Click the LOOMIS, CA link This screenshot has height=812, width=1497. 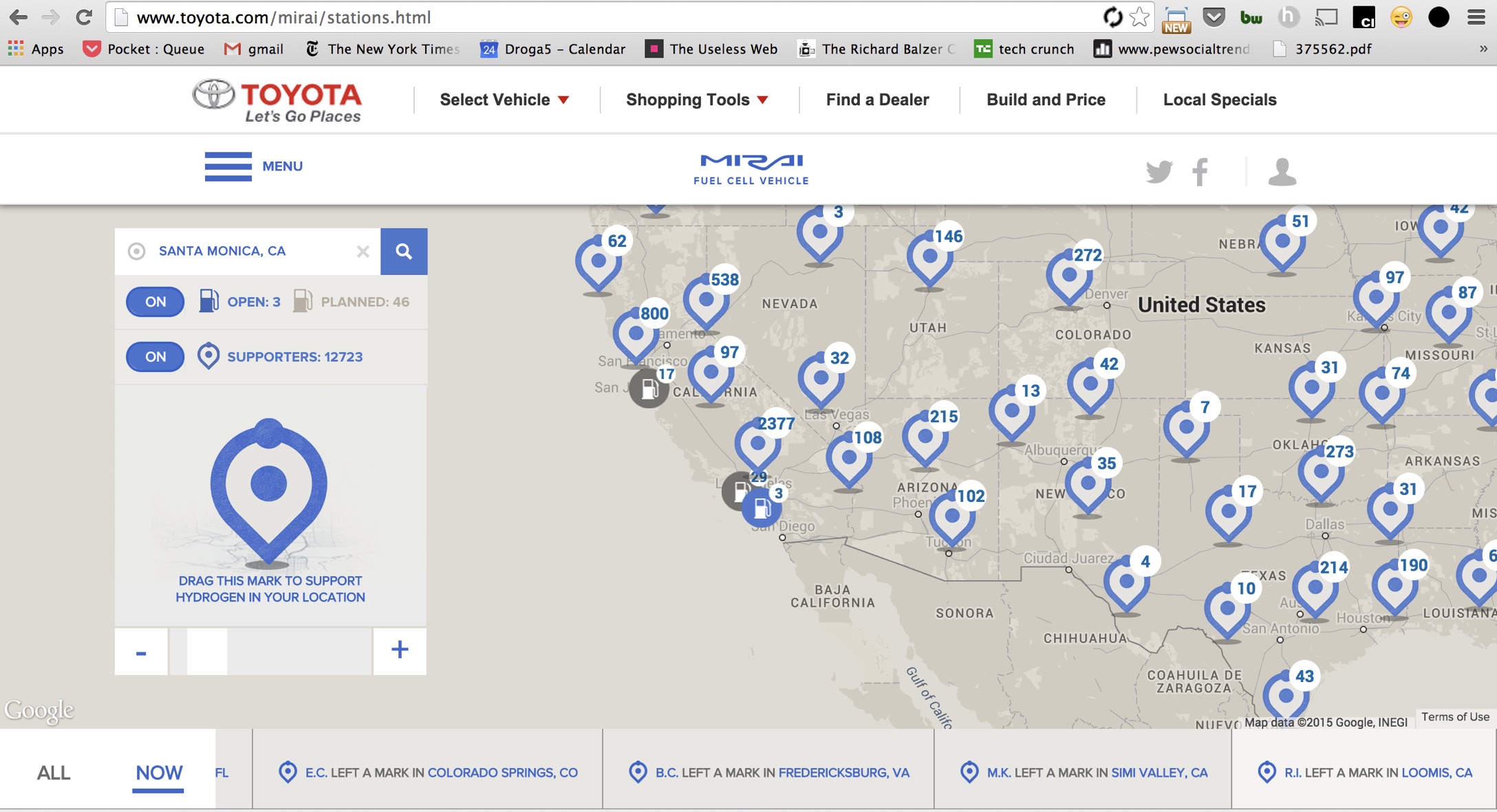[x=1437, y=773]
